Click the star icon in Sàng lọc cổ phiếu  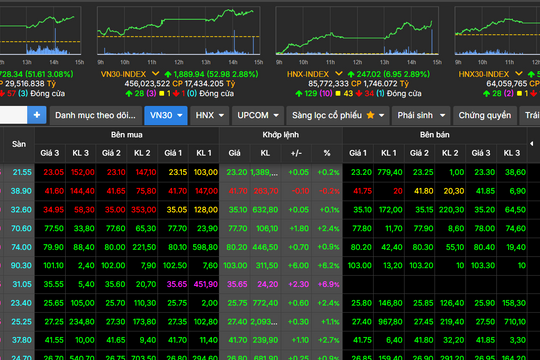[371, 115]
